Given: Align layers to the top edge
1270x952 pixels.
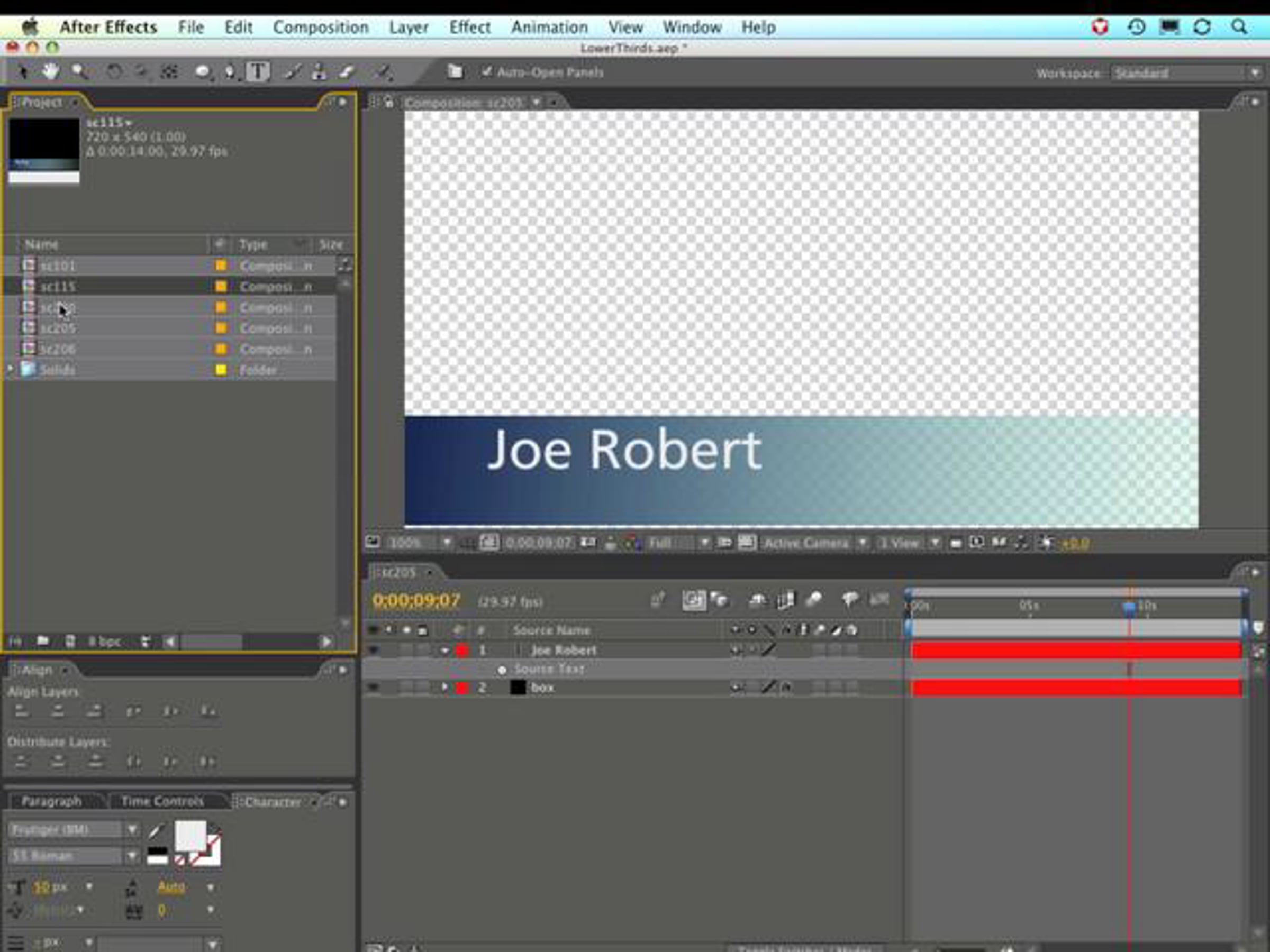Looking at the screenshot, I should tap(133, 711).
